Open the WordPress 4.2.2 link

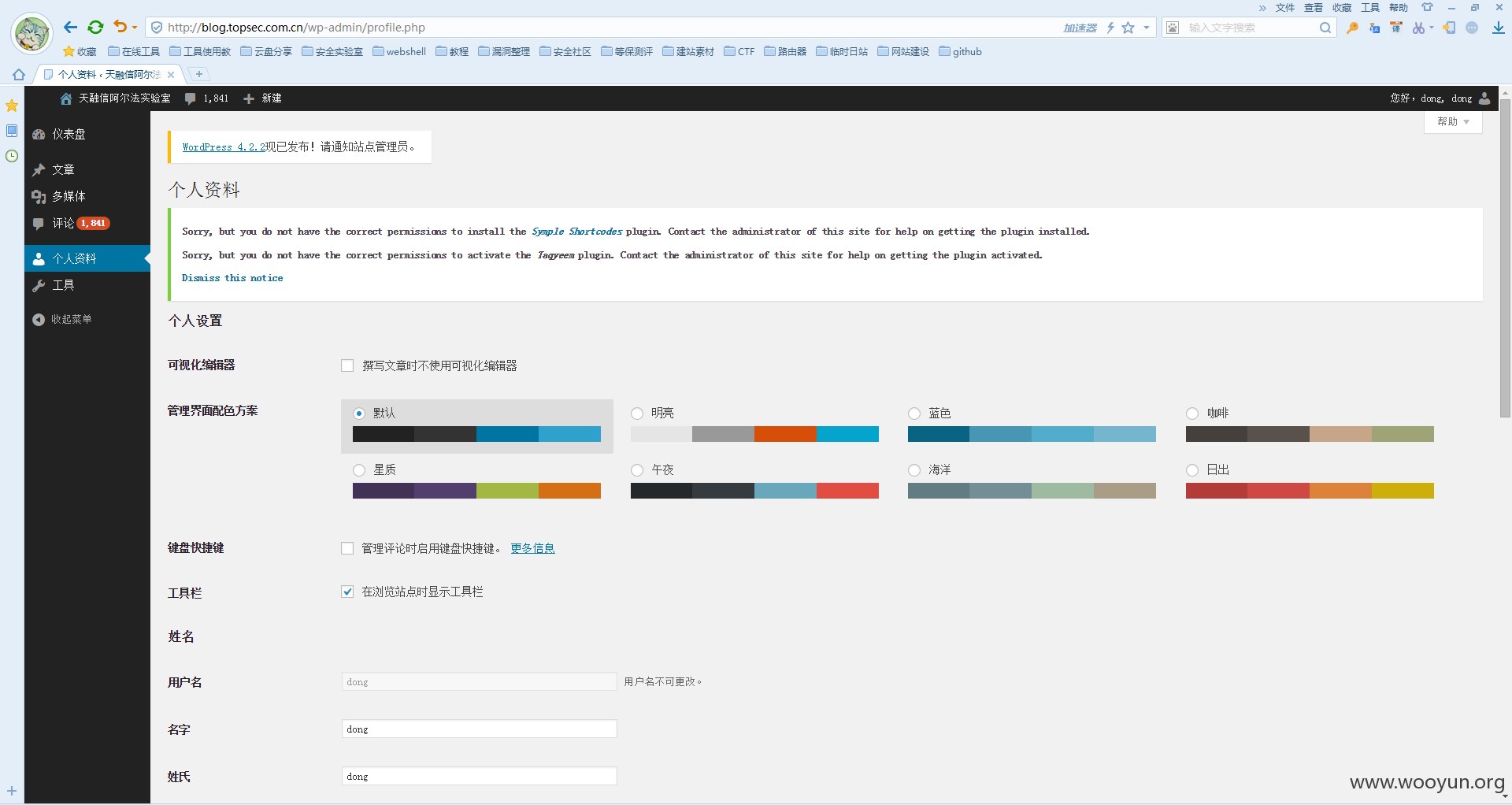click(224, 147)
